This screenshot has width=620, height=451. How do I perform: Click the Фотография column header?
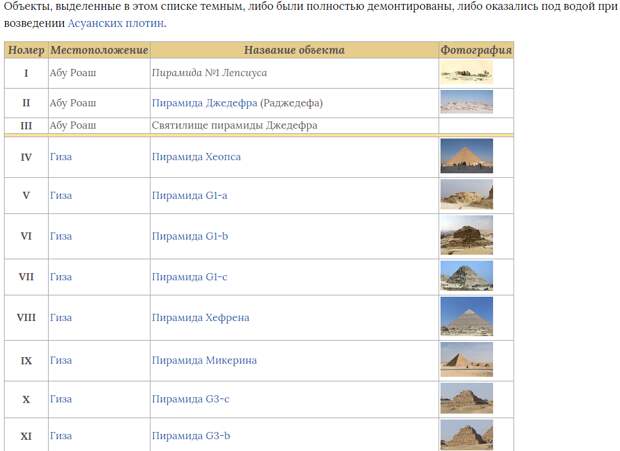(x=476, y=50)
